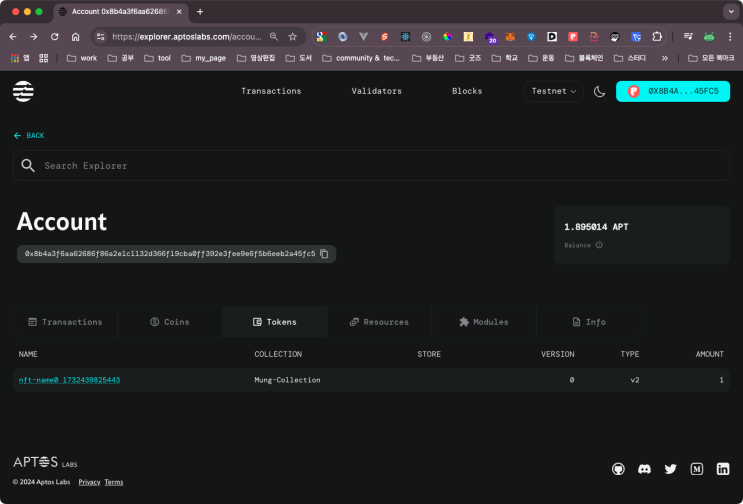This screenshot has height=504, width=743.
Task: Open the 모든 북마크 folder
Action: (711, 58)
